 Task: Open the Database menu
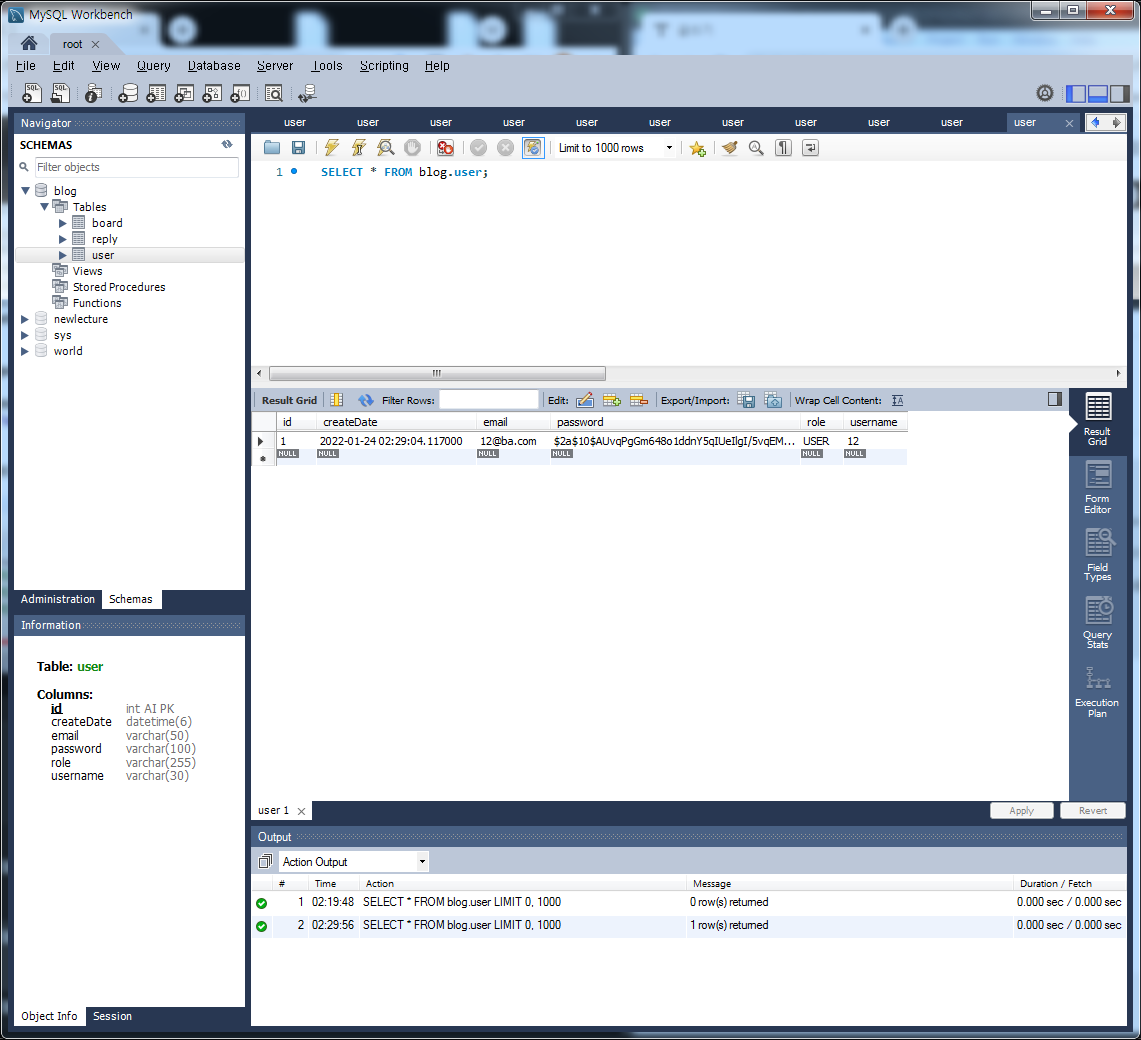(214, 66)
